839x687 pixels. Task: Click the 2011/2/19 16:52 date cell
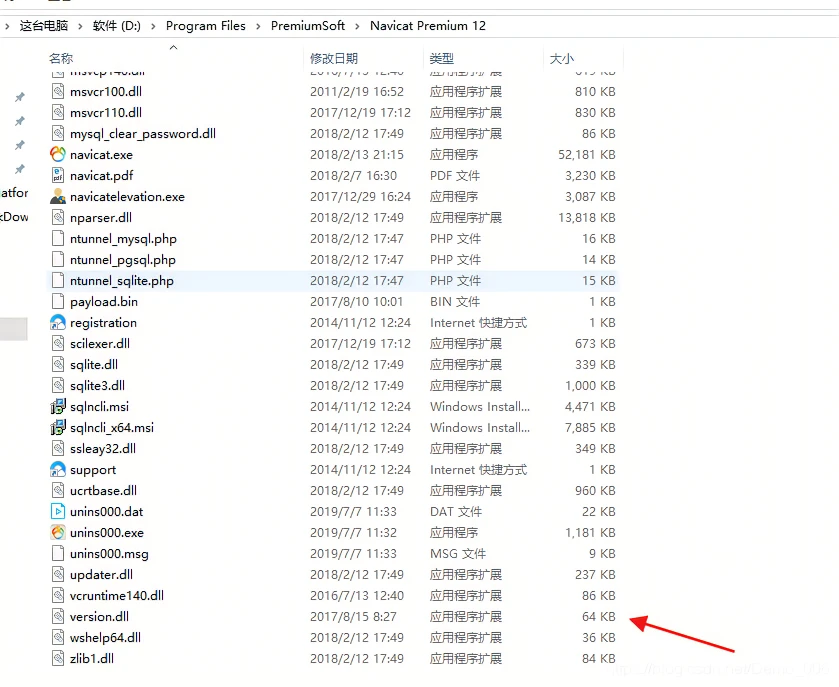[x=357, y=91]
